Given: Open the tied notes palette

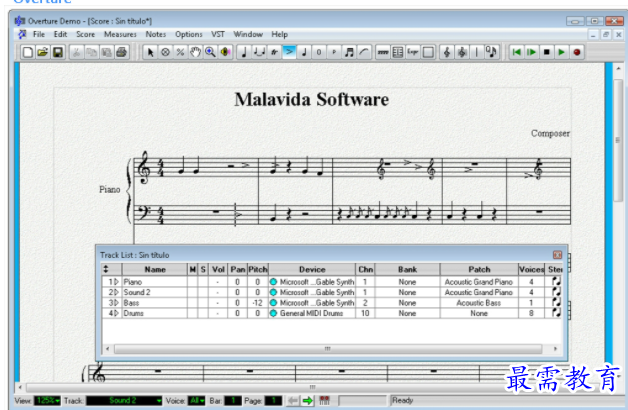Looking at the screenshot, I should (x=259, y=52).
